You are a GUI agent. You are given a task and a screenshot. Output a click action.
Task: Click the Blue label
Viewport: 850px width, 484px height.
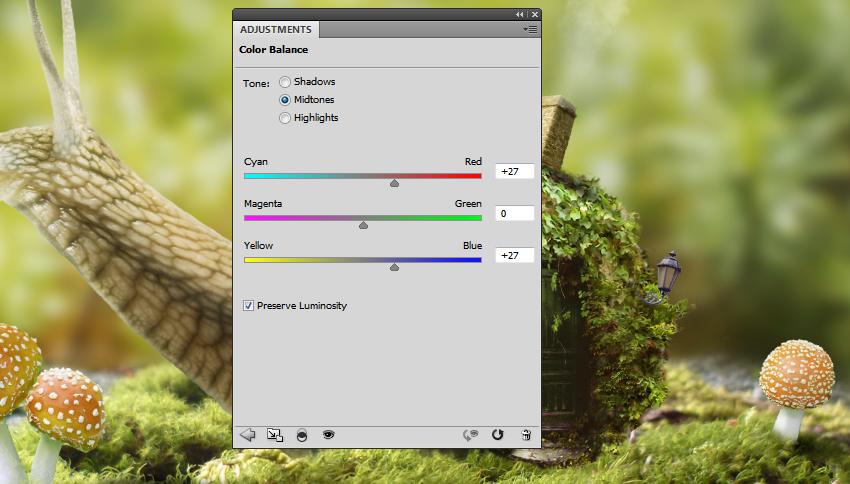coord(473,246)
